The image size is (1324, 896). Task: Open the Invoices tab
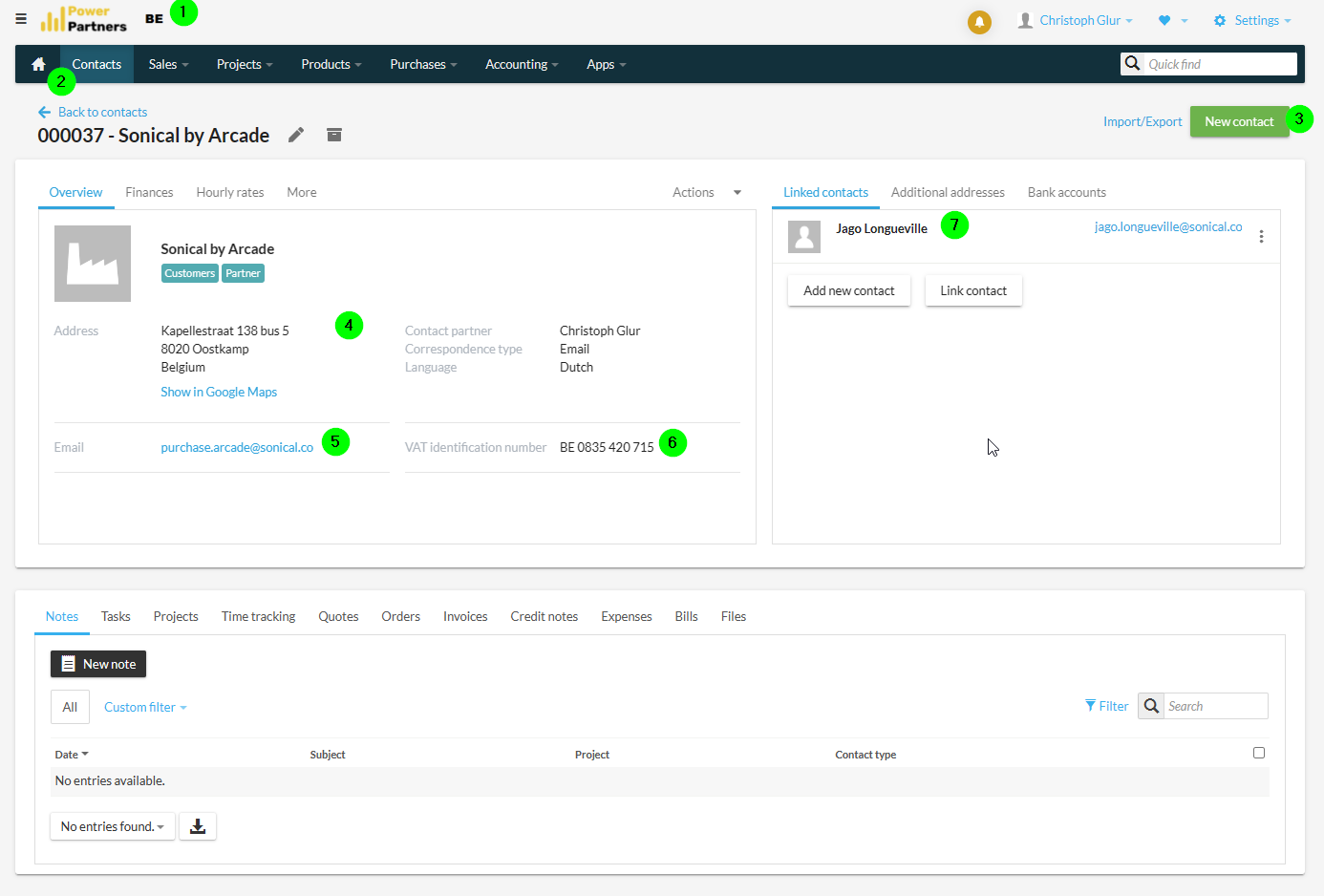click(x=465, y=616)
